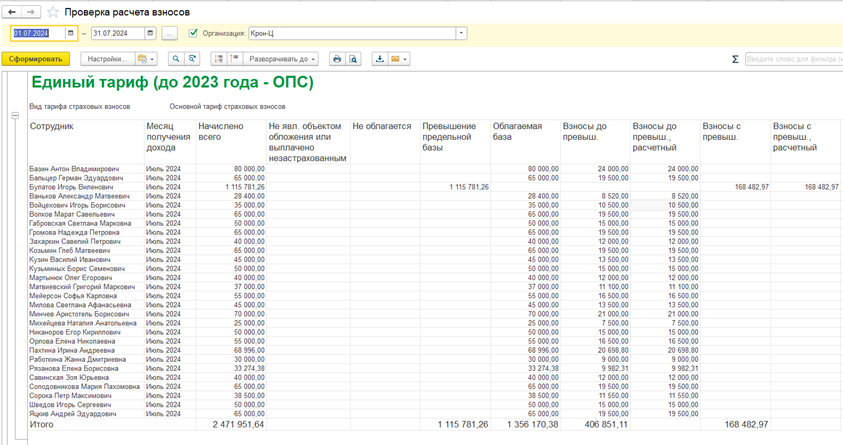
Task: Click the filter search input field
Action: pyautogui.click(x=793, y=59)
